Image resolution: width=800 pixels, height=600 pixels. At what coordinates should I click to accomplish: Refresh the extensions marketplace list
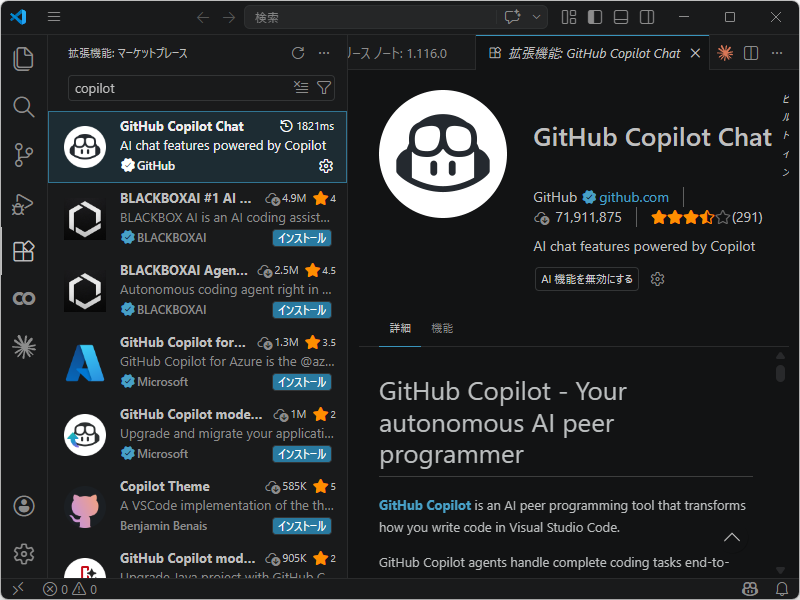[x=298, y=53]
